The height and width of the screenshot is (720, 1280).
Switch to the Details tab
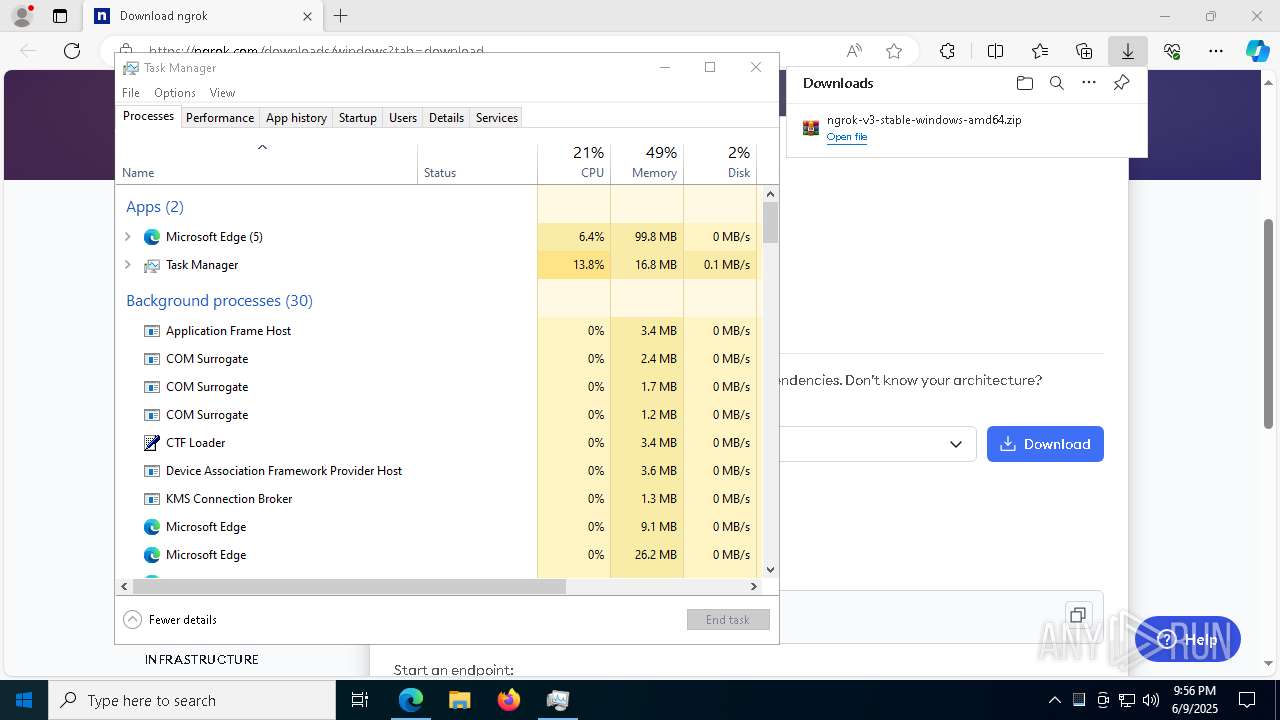click(x=446, y=117)
